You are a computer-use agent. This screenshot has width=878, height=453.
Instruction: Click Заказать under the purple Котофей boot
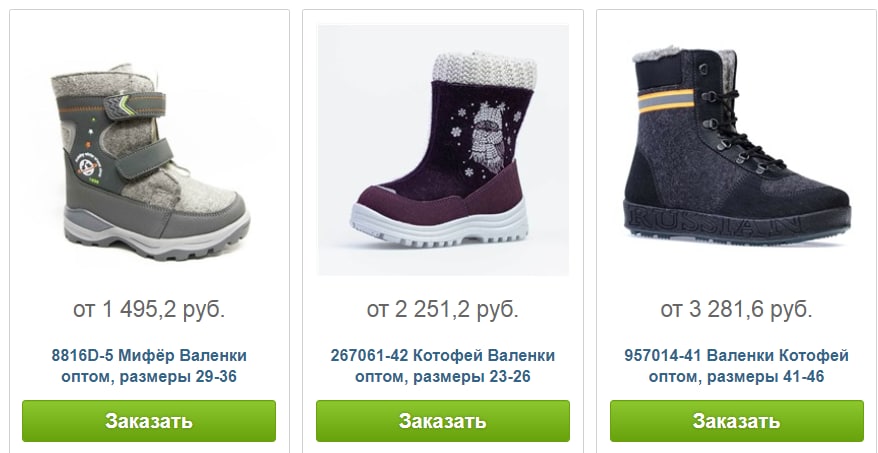[443, 421]
